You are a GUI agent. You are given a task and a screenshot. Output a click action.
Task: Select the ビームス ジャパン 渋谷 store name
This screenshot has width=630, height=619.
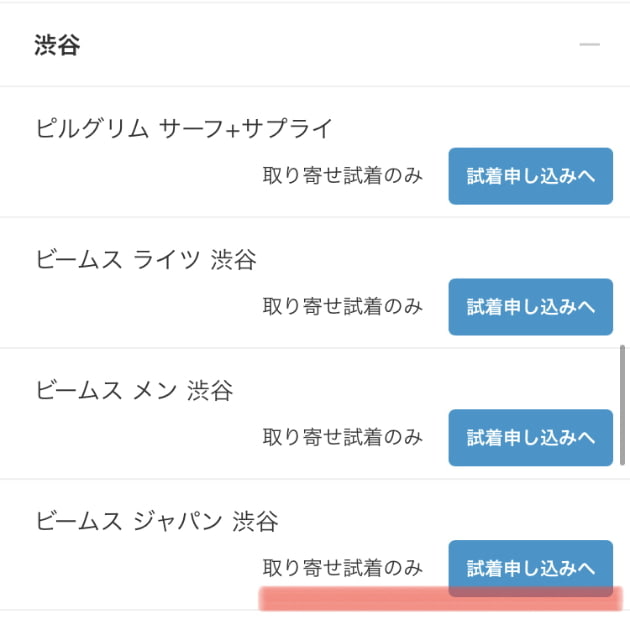[157, 521]
